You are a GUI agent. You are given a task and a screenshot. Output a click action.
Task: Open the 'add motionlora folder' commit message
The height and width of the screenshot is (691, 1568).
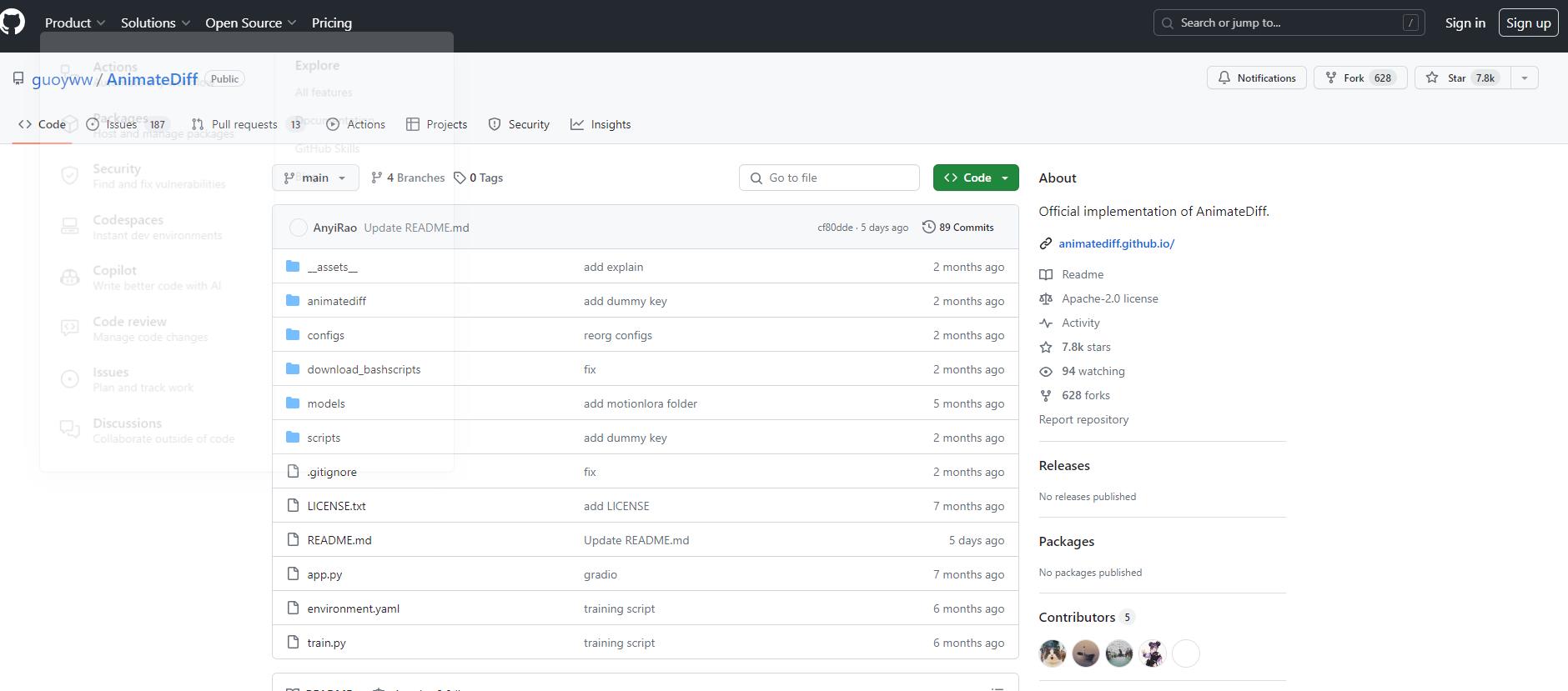[641, 403]
